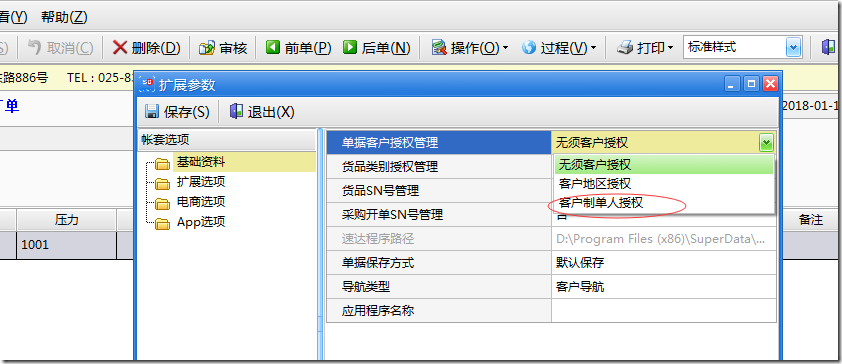Screen dimensions: 842x364
Task: Minimize the 扩展参数 dialog
Action: coord(732,83)
